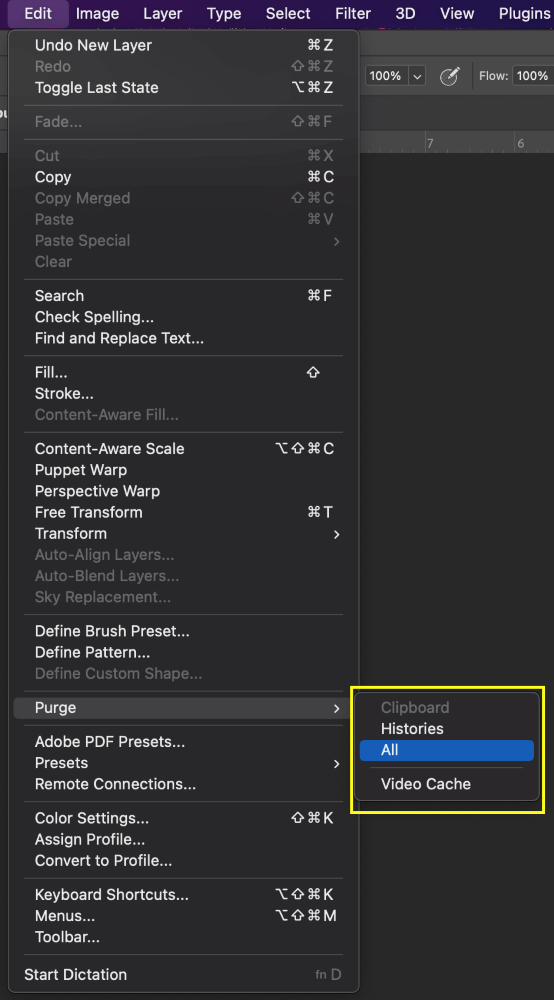Click the Flow value field
554x1000 pixels.
point(532,76)
